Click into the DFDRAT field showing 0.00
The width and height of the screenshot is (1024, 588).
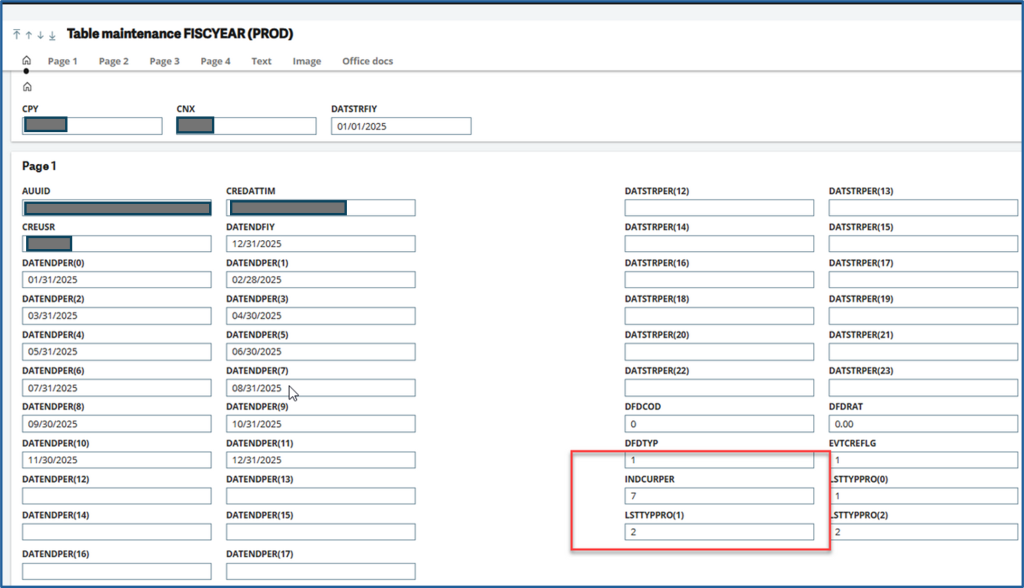(923, 424)
